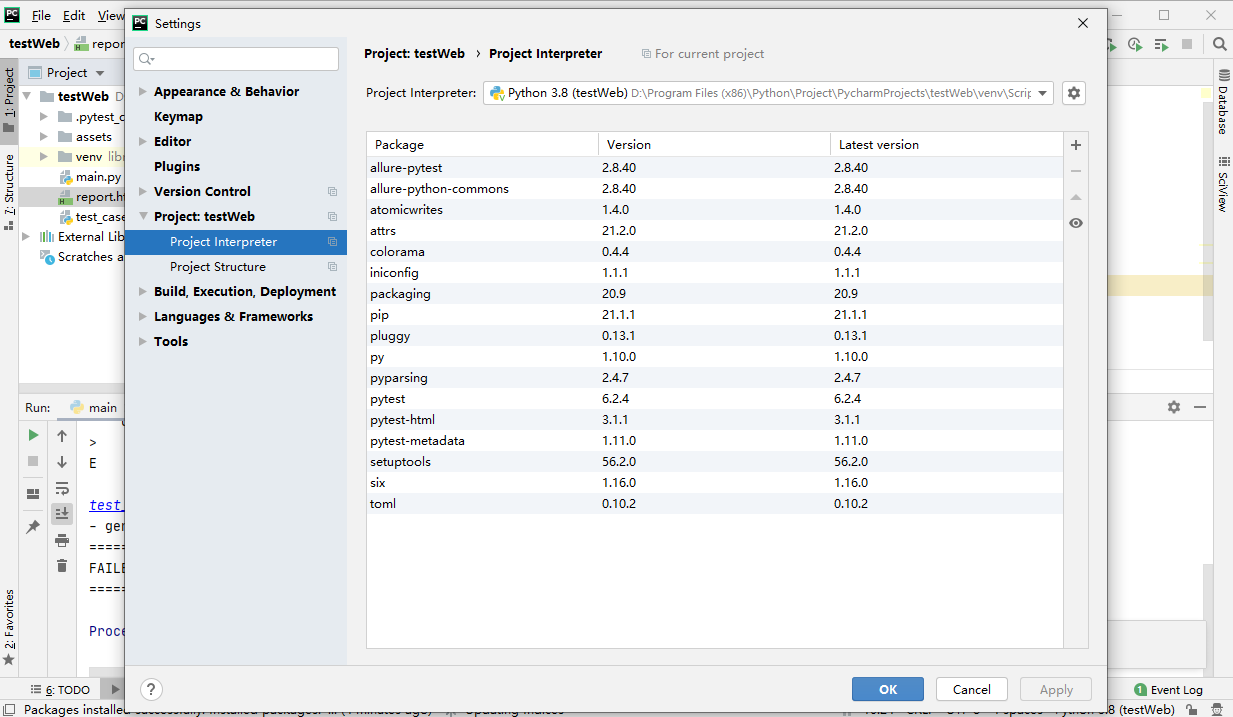Click the Rerun green play icon in Run panel
The image size is (1233, 717).
point(33,435)
